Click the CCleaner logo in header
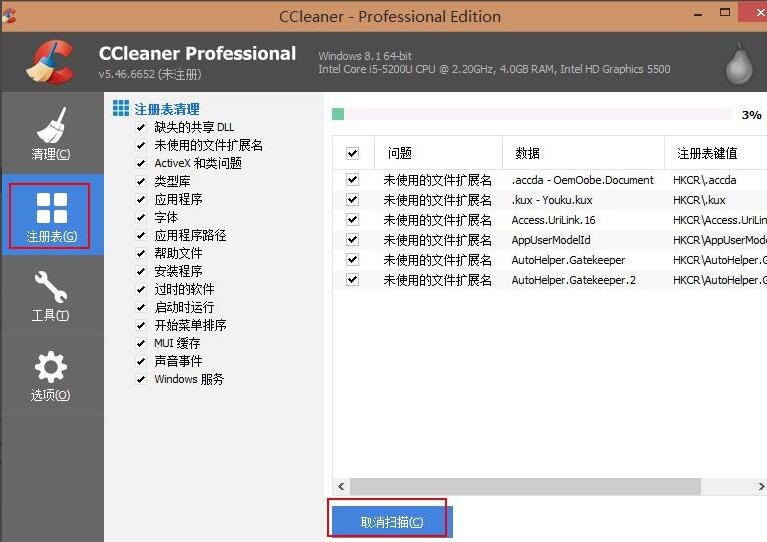 click(51, 63)
